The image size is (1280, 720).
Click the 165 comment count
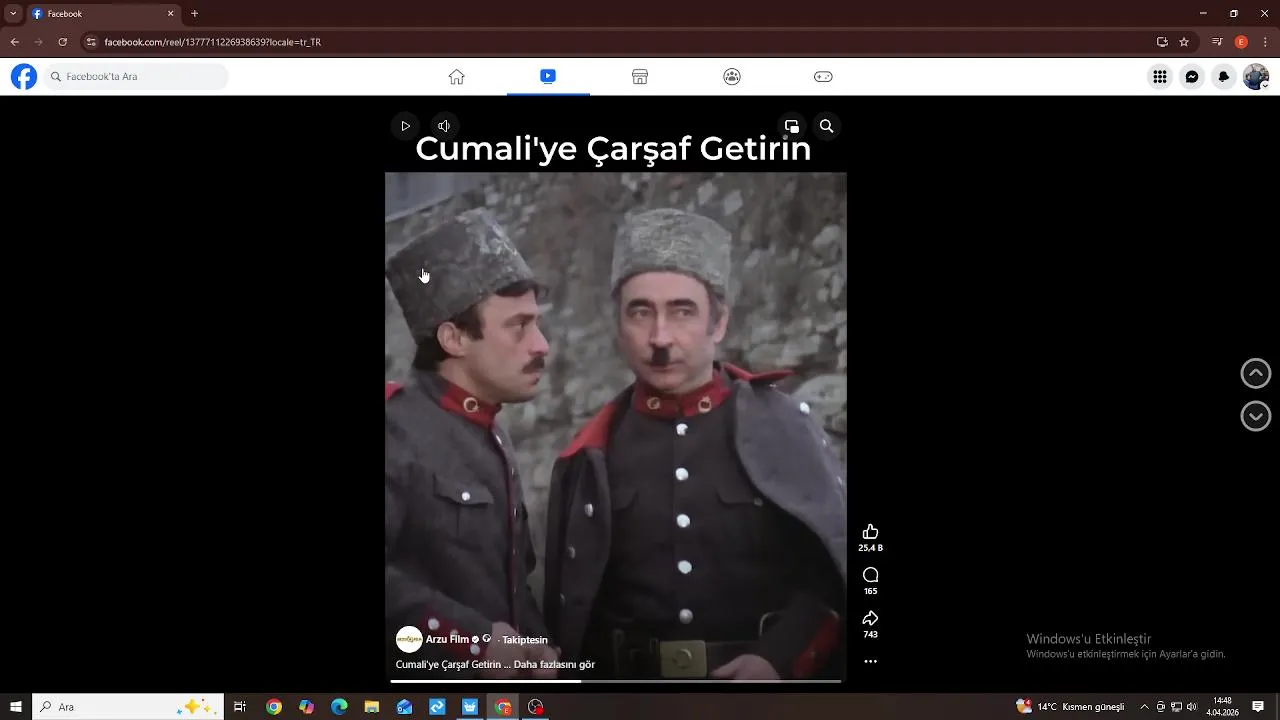pos(870,591)
